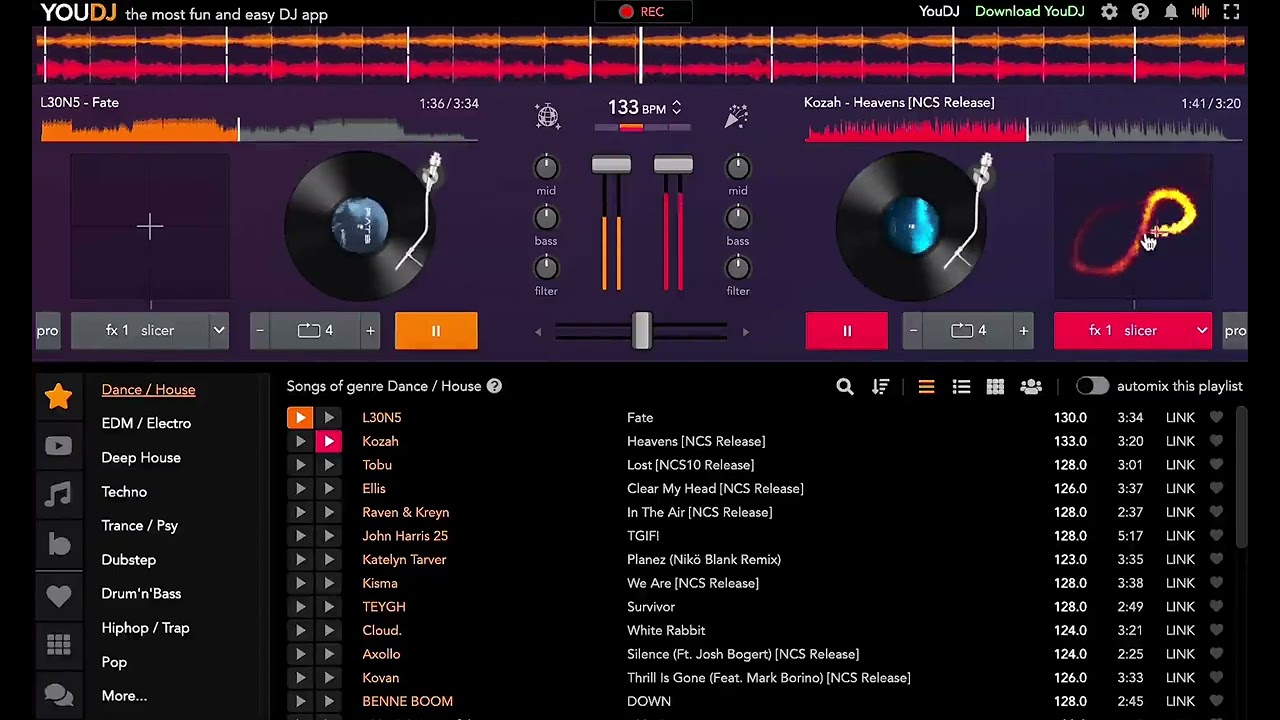Select the Trance / Psy genre

[139, 526]
